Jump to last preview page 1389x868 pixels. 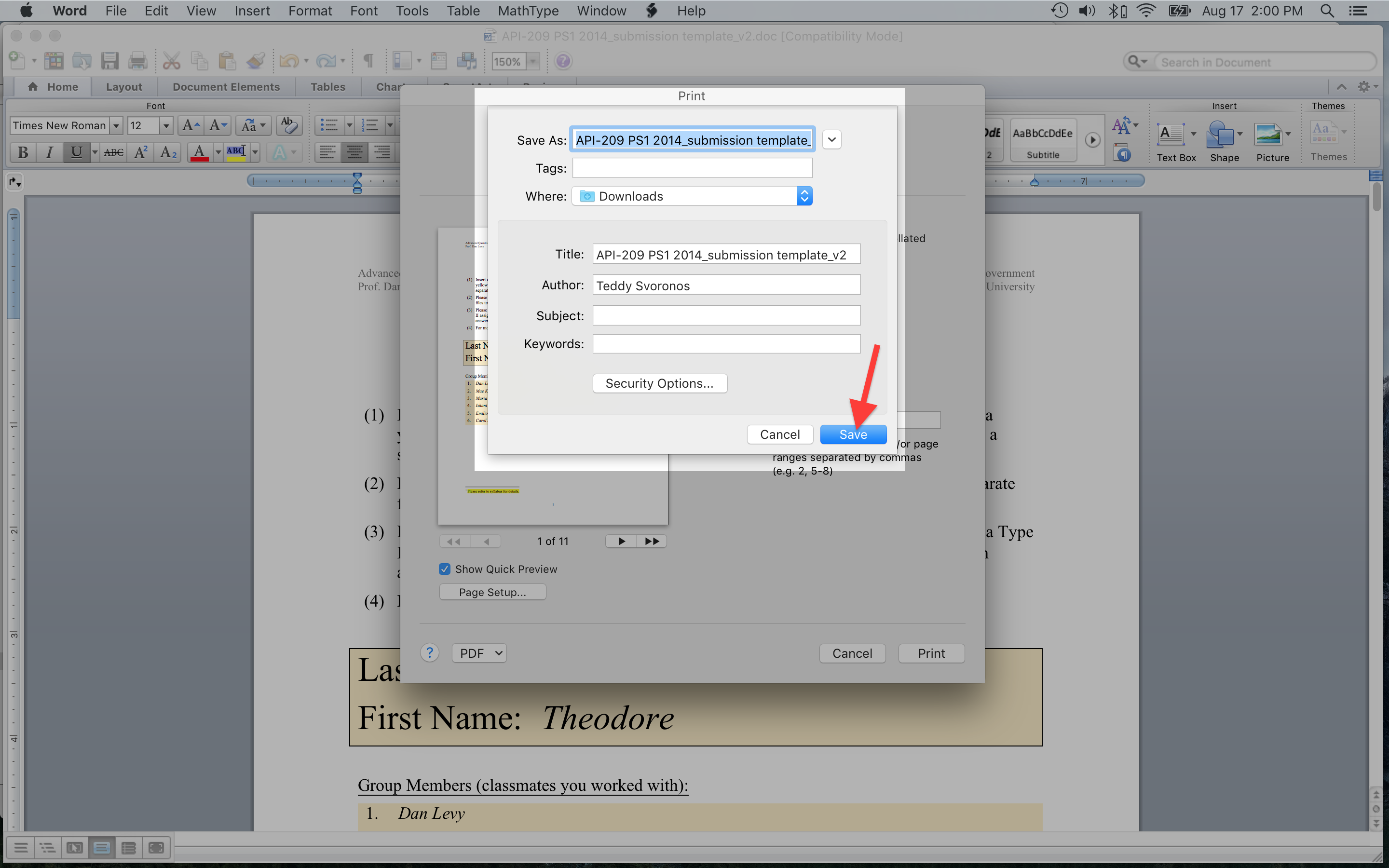[x=652, y=542]
